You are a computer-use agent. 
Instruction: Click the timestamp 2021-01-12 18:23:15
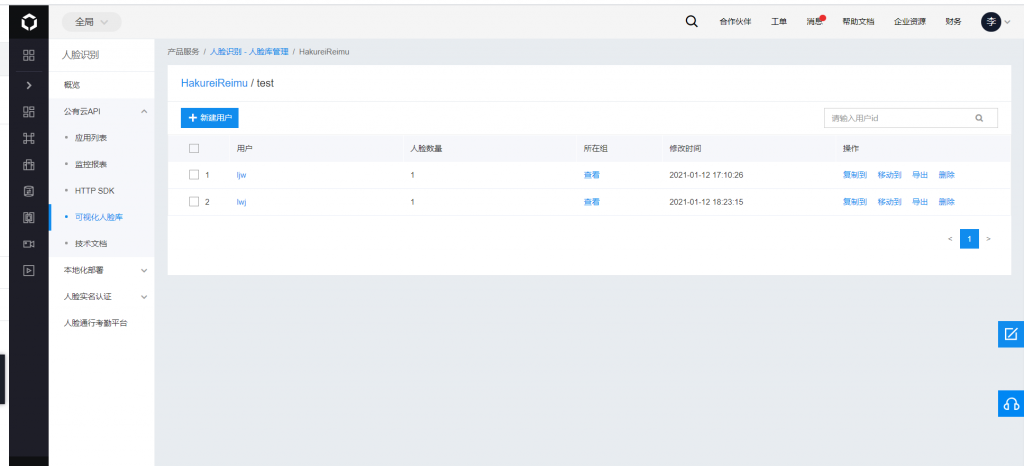click(707, 202)
